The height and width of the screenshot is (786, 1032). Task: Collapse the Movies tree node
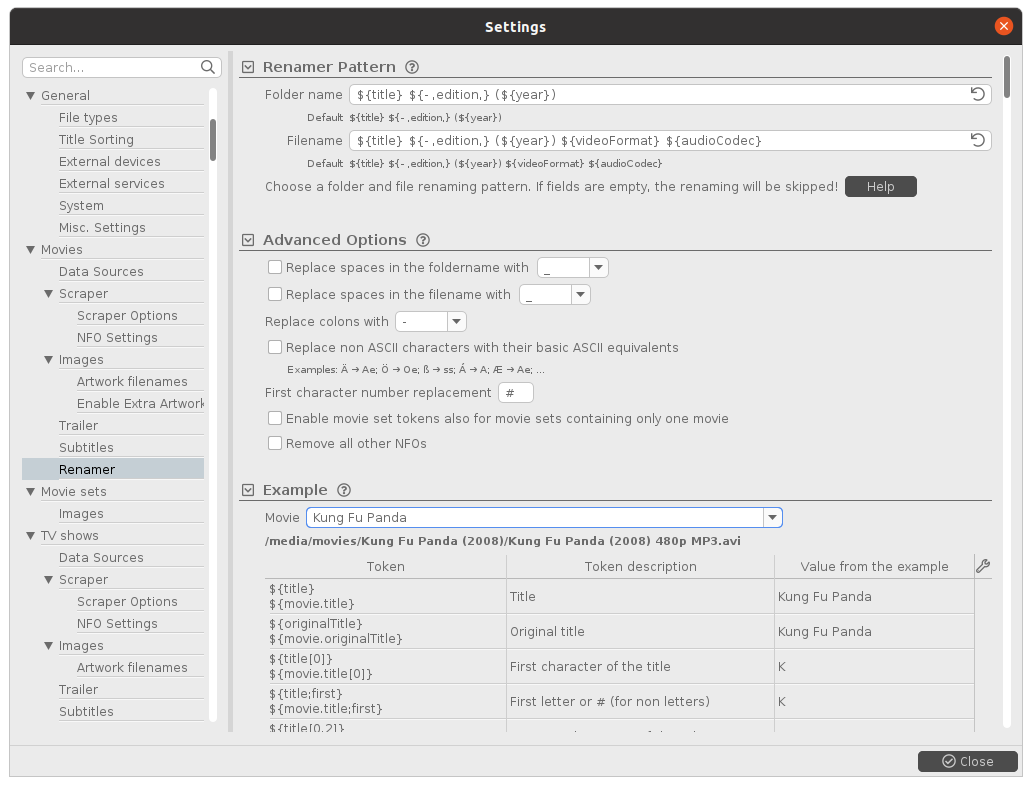point(31,250)
